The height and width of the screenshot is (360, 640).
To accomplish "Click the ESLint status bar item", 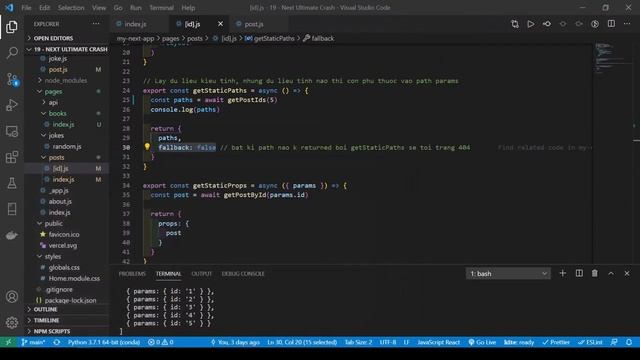I will tap(590, 342).
